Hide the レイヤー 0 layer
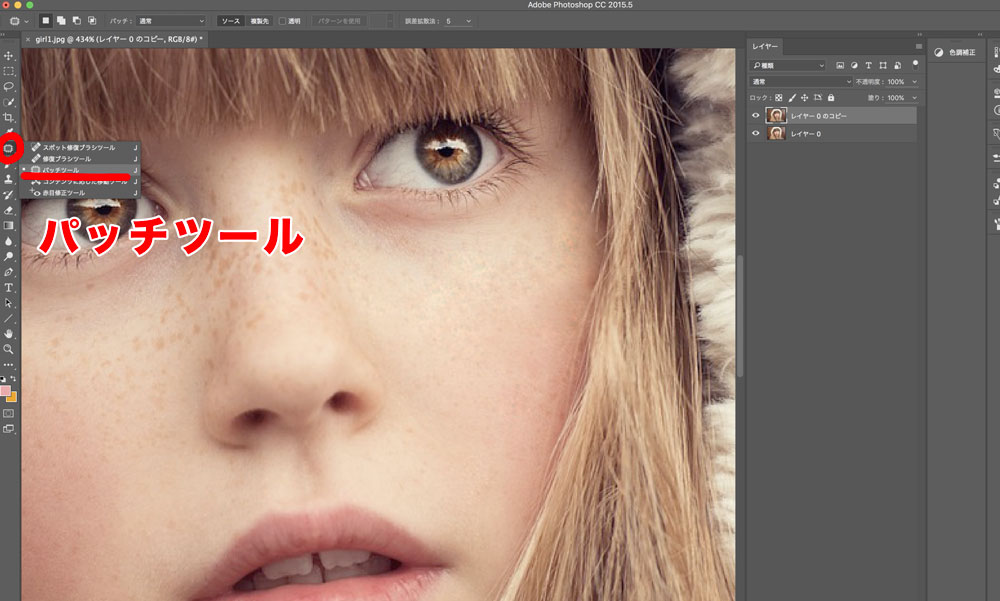 [756, 133]
